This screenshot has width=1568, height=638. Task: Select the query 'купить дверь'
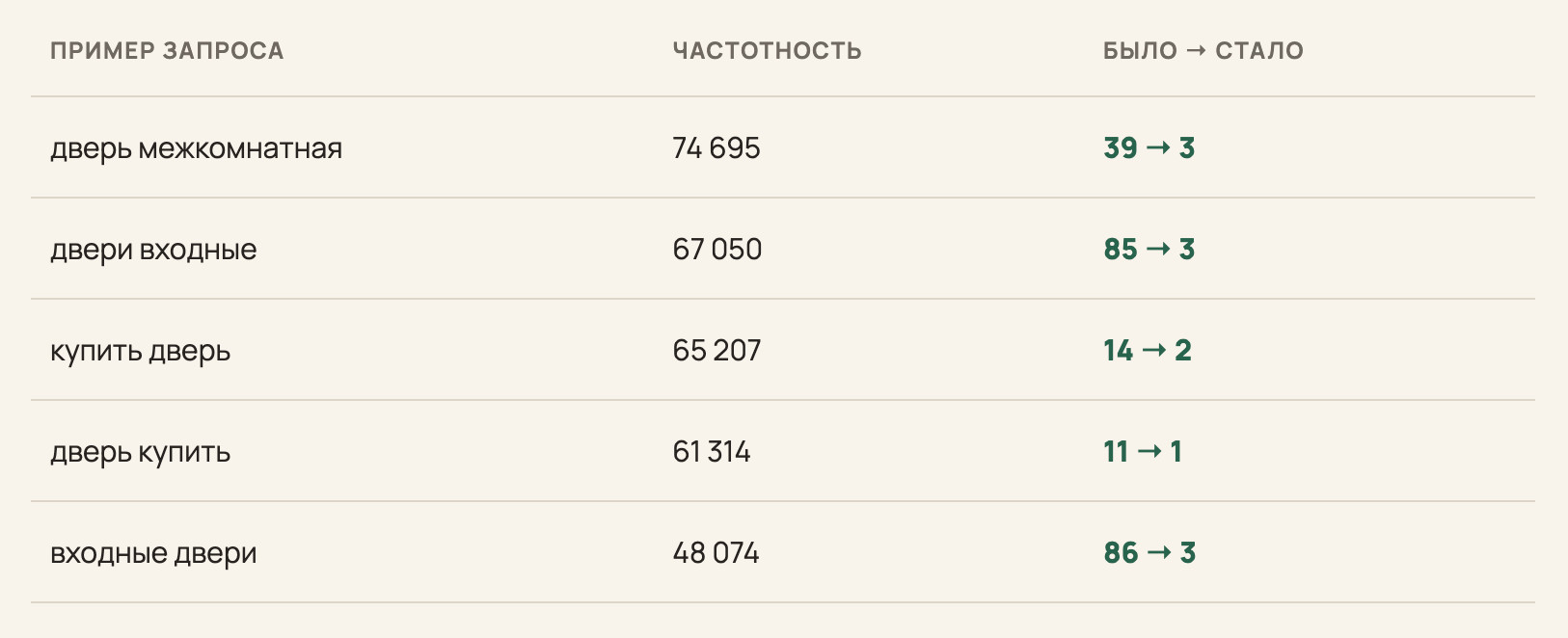[x=141, y=352]
